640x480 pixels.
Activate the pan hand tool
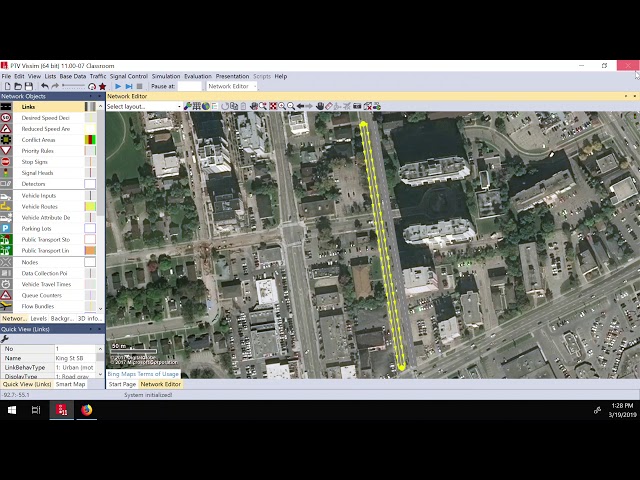(x=320, y=106)
